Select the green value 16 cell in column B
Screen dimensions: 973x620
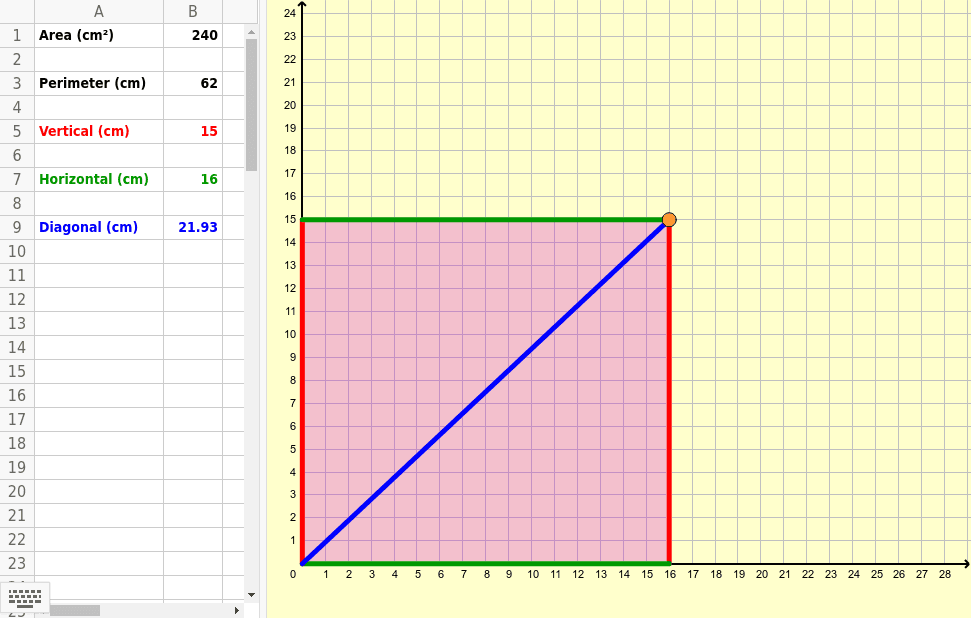click(x=193, y=179)
